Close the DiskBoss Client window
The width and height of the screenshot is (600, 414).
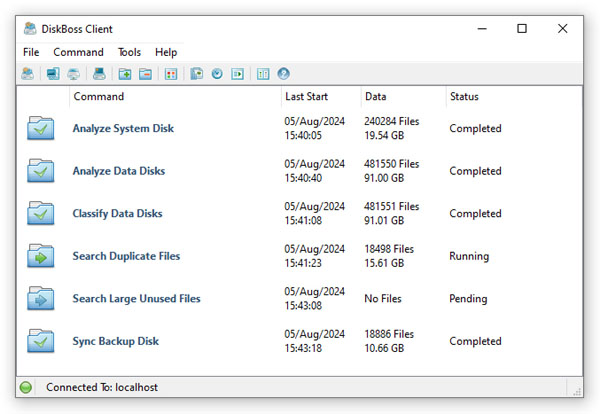click(562, 29)
